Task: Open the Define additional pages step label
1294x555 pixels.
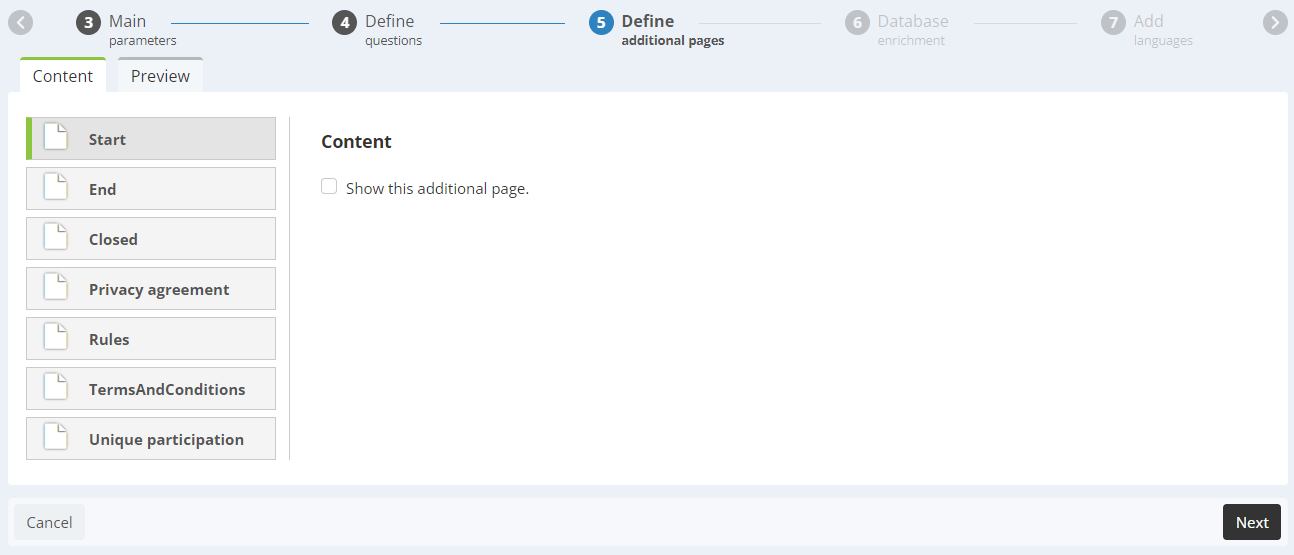Action: coord(673,30)
